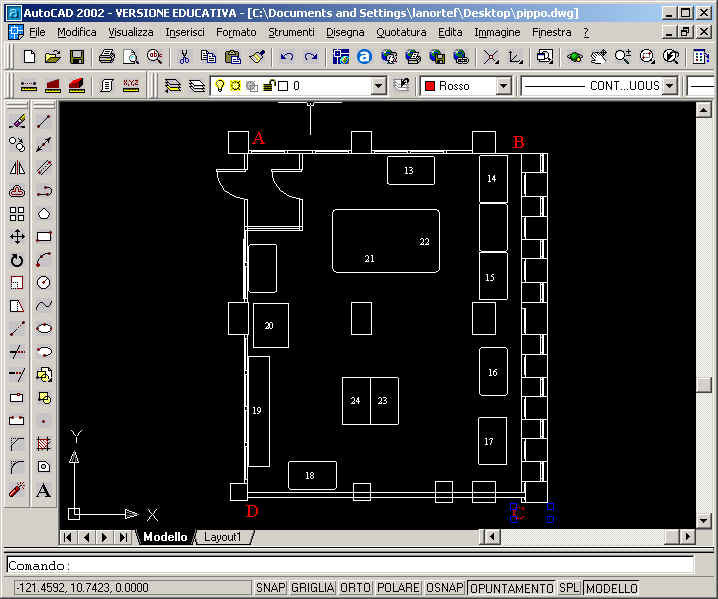718x599 pixels.
Task: Select the Move tool
Action: (17, 237)
